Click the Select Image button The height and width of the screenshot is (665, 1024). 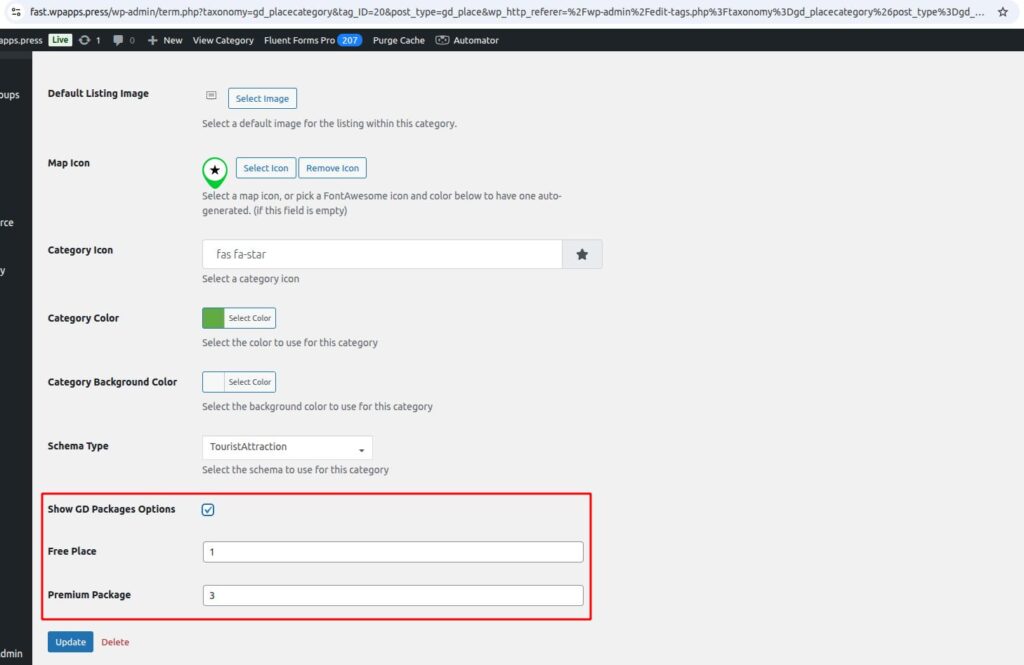262,98
